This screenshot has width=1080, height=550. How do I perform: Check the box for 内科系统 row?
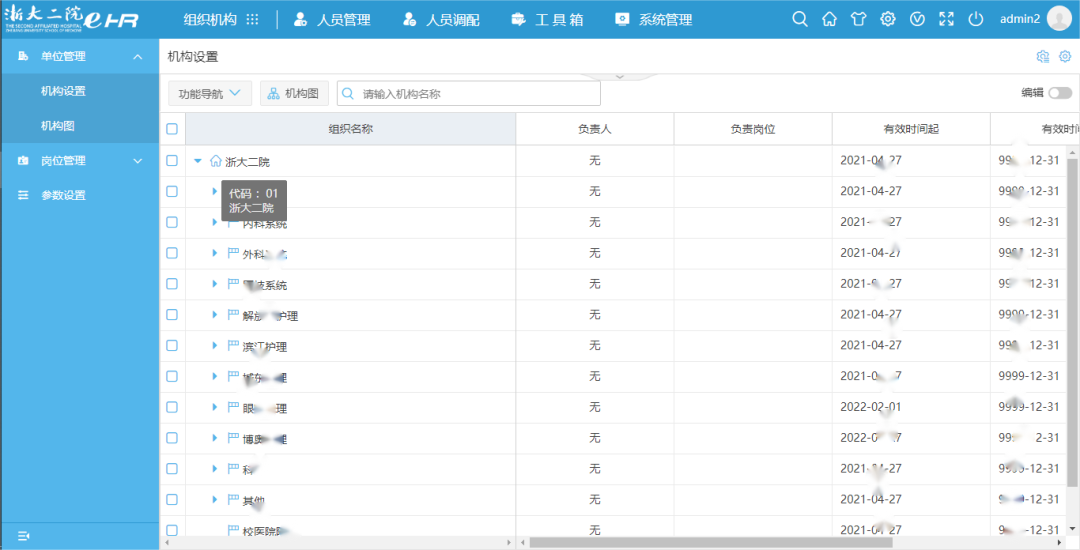pos(172,222)
